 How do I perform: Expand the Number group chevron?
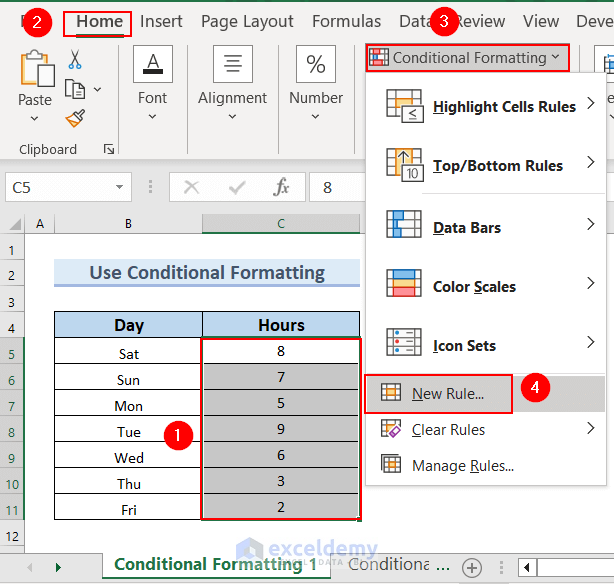tap(315, 116)
